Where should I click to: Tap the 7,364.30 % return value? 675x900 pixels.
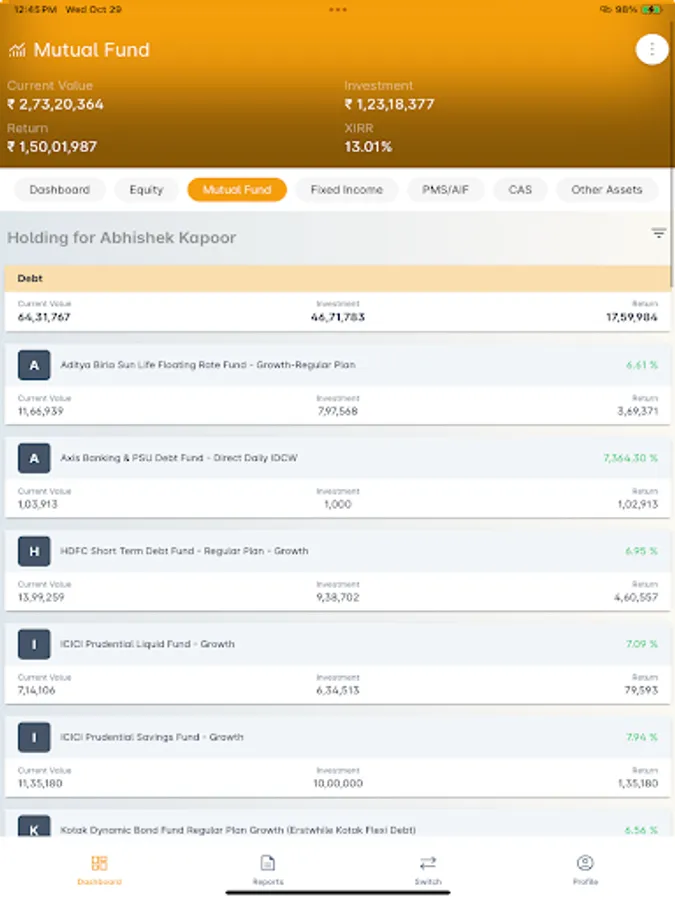coord(630,458)
